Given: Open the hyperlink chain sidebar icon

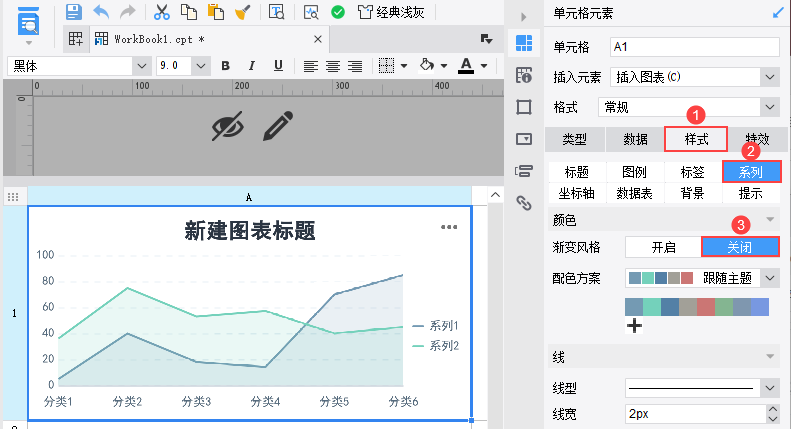Looking at the screenshot, I should 524,203.
